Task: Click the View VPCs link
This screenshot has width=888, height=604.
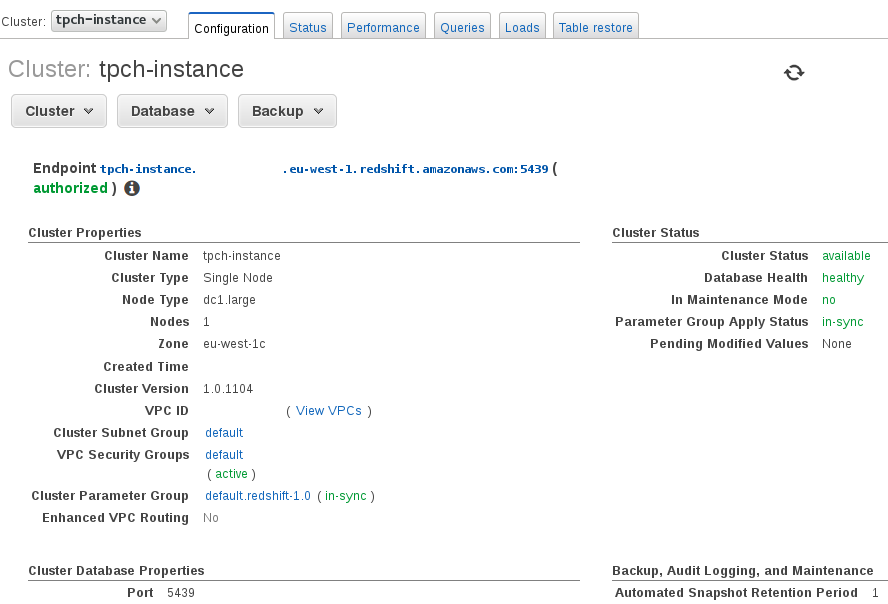Action: 329,411
